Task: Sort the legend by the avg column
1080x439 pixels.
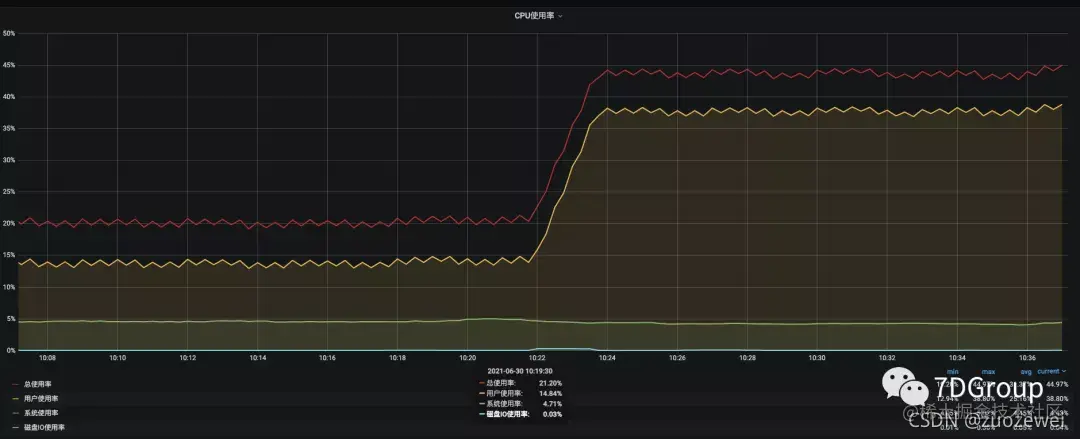Action: point(1026,371)
